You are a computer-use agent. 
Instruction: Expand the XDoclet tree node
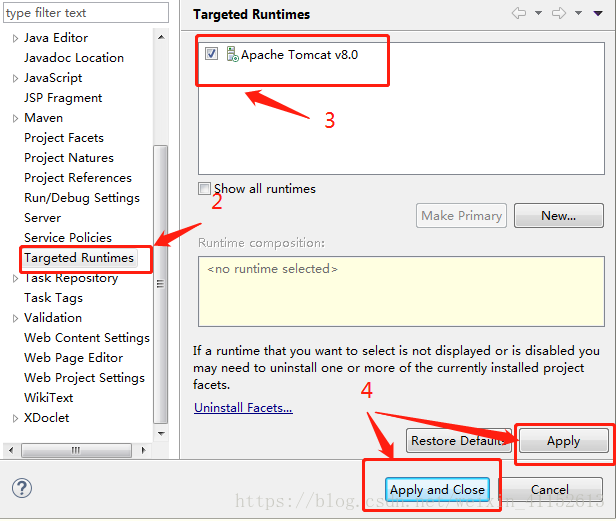pos(15,418)
